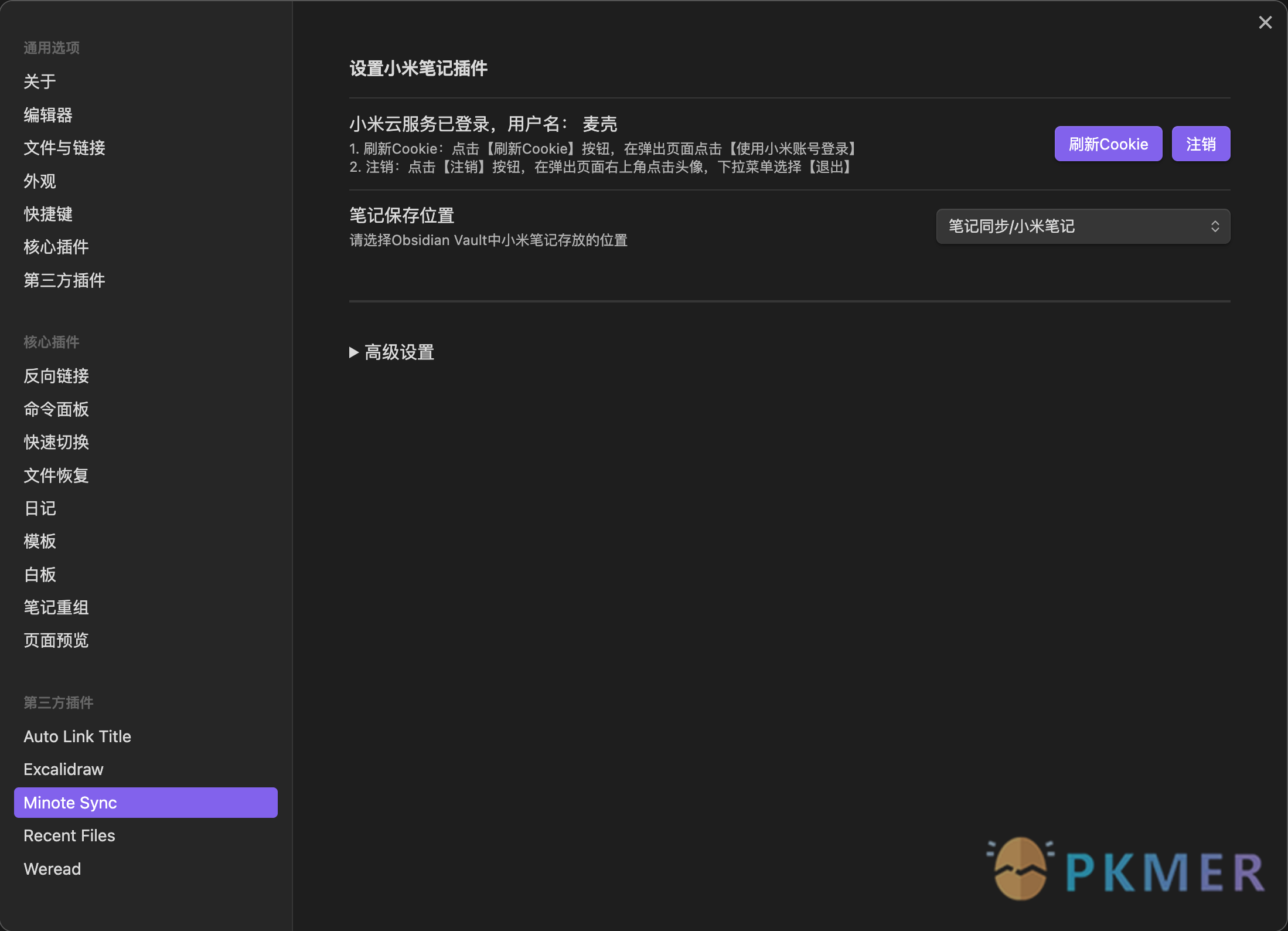Open Auto Link Title plugin settings
The image size is (1288, 931).
[145, 736]
